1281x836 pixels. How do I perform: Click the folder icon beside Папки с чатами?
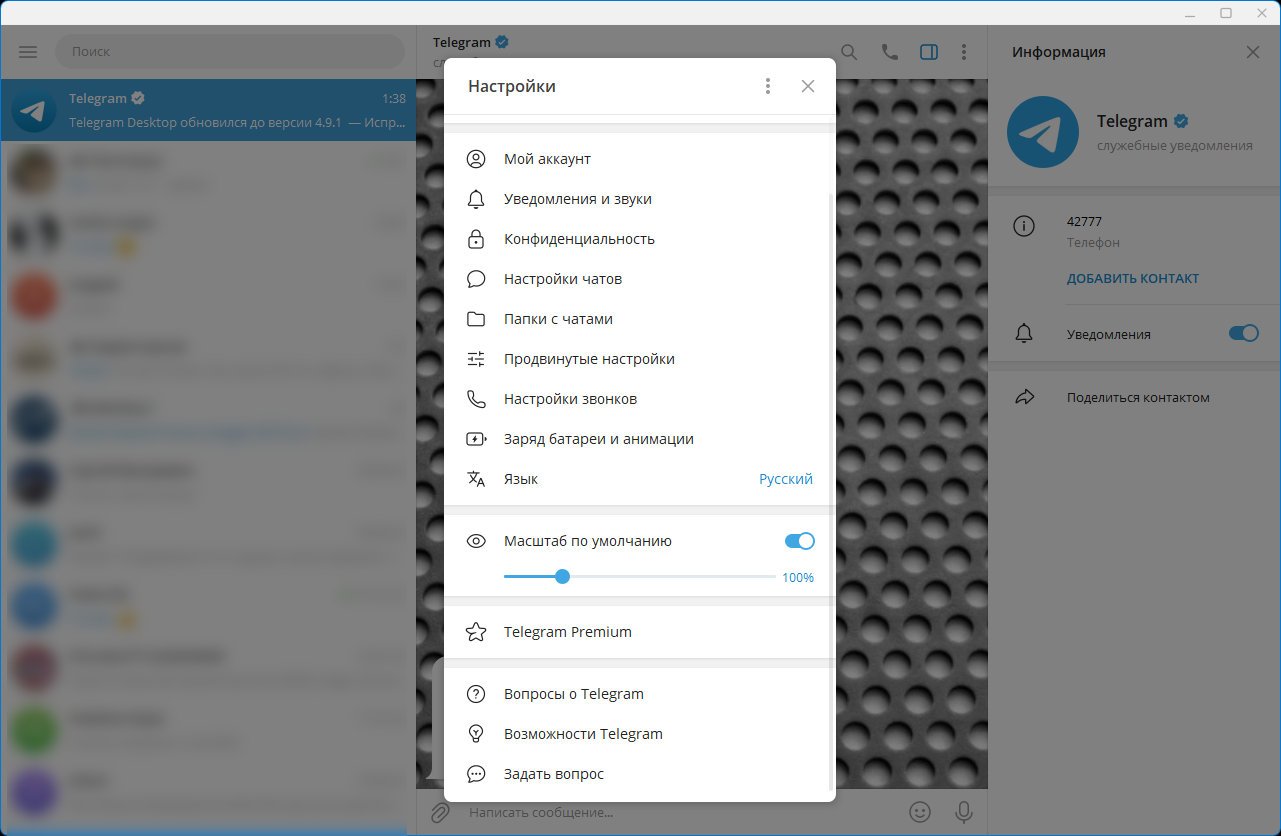tap(476, 319)
